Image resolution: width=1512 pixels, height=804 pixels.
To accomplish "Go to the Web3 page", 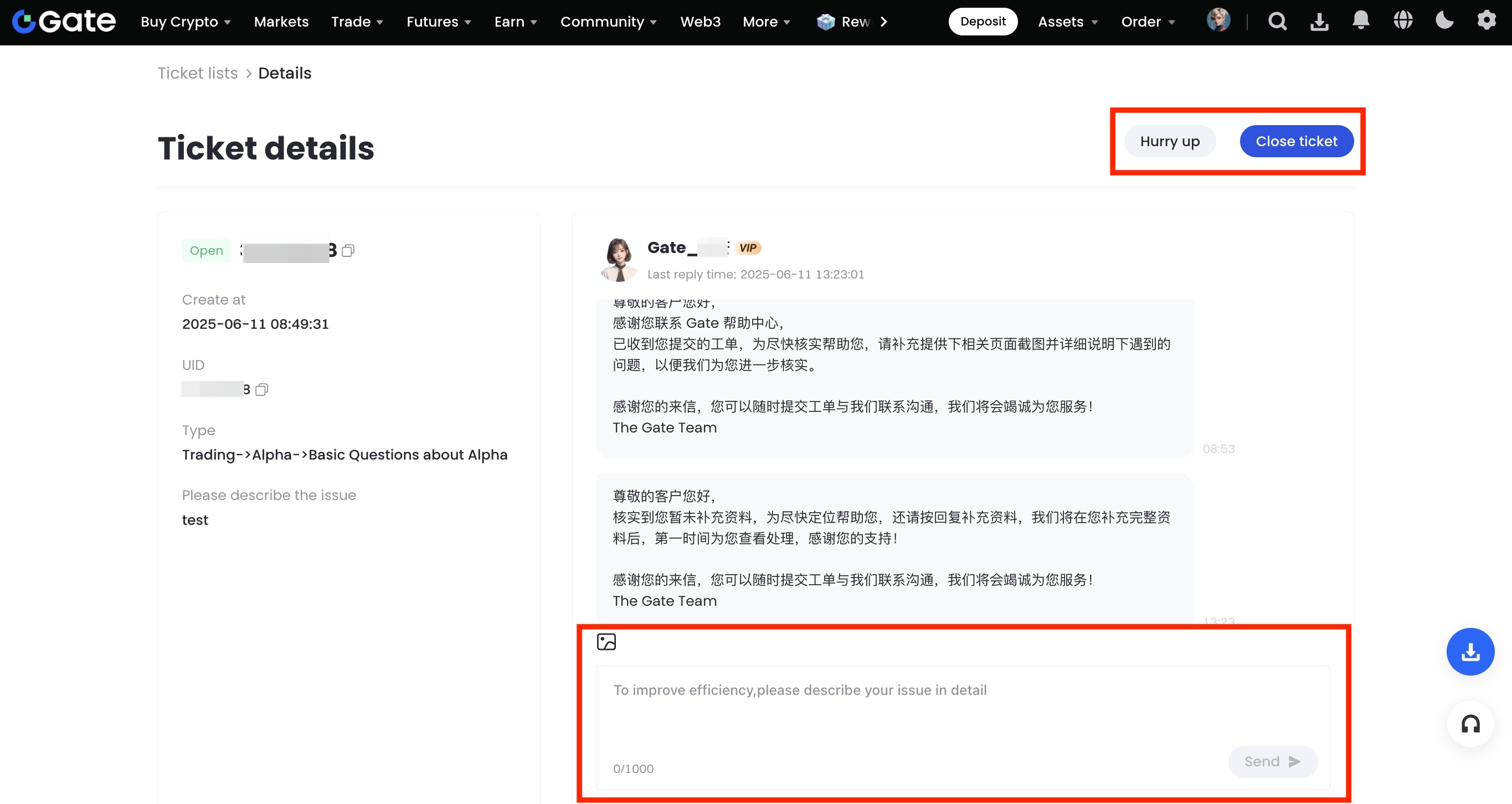I will pyautogui.click(x=700, y=22).
